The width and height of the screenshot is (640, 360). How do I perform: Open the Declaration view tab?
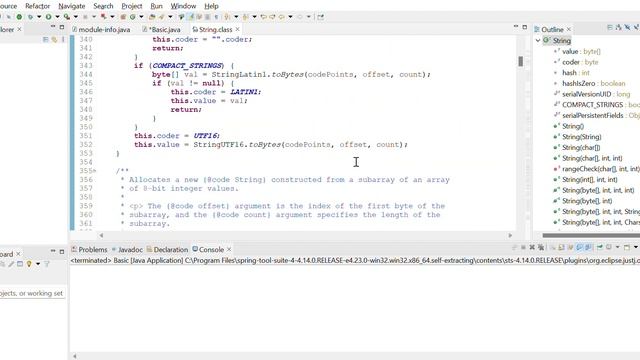tap(167, 249)
